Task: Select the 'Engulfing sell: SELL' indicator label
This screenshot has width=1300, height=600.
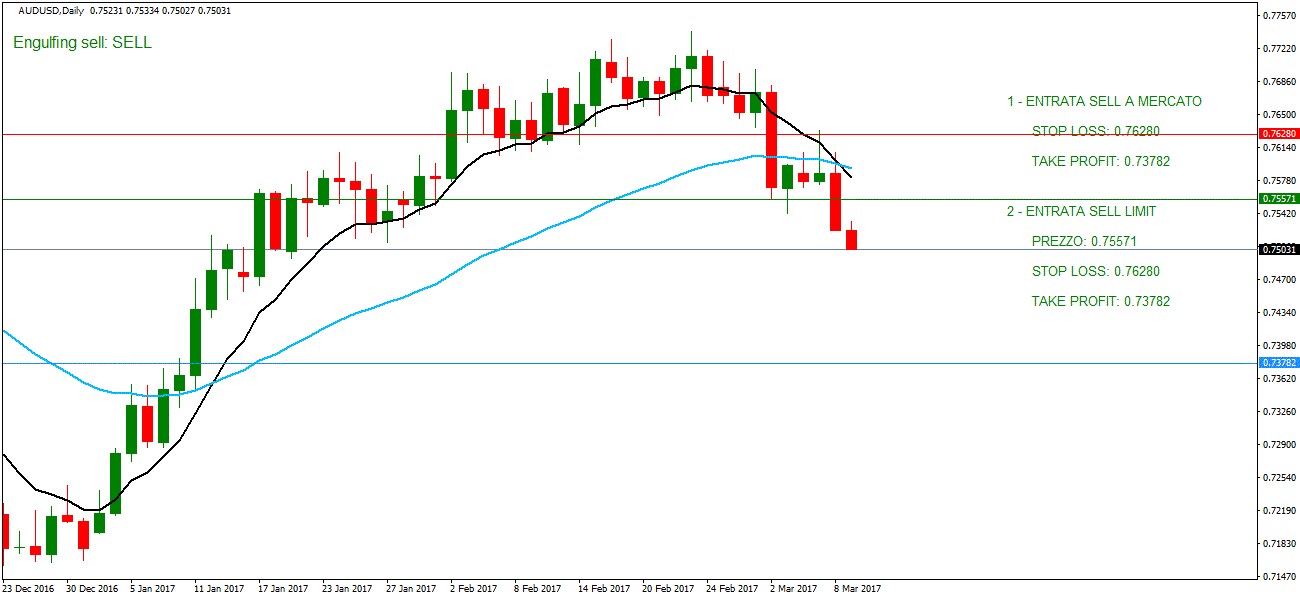Action: 82,43
